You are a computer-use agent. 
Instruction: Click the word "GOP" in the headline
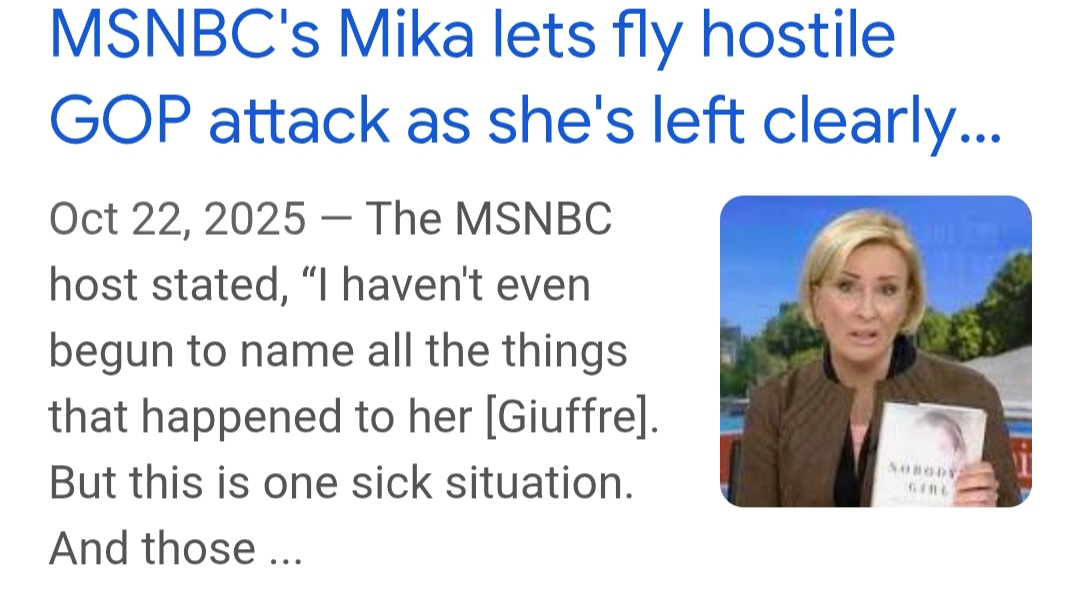click(x=118, y=120)
